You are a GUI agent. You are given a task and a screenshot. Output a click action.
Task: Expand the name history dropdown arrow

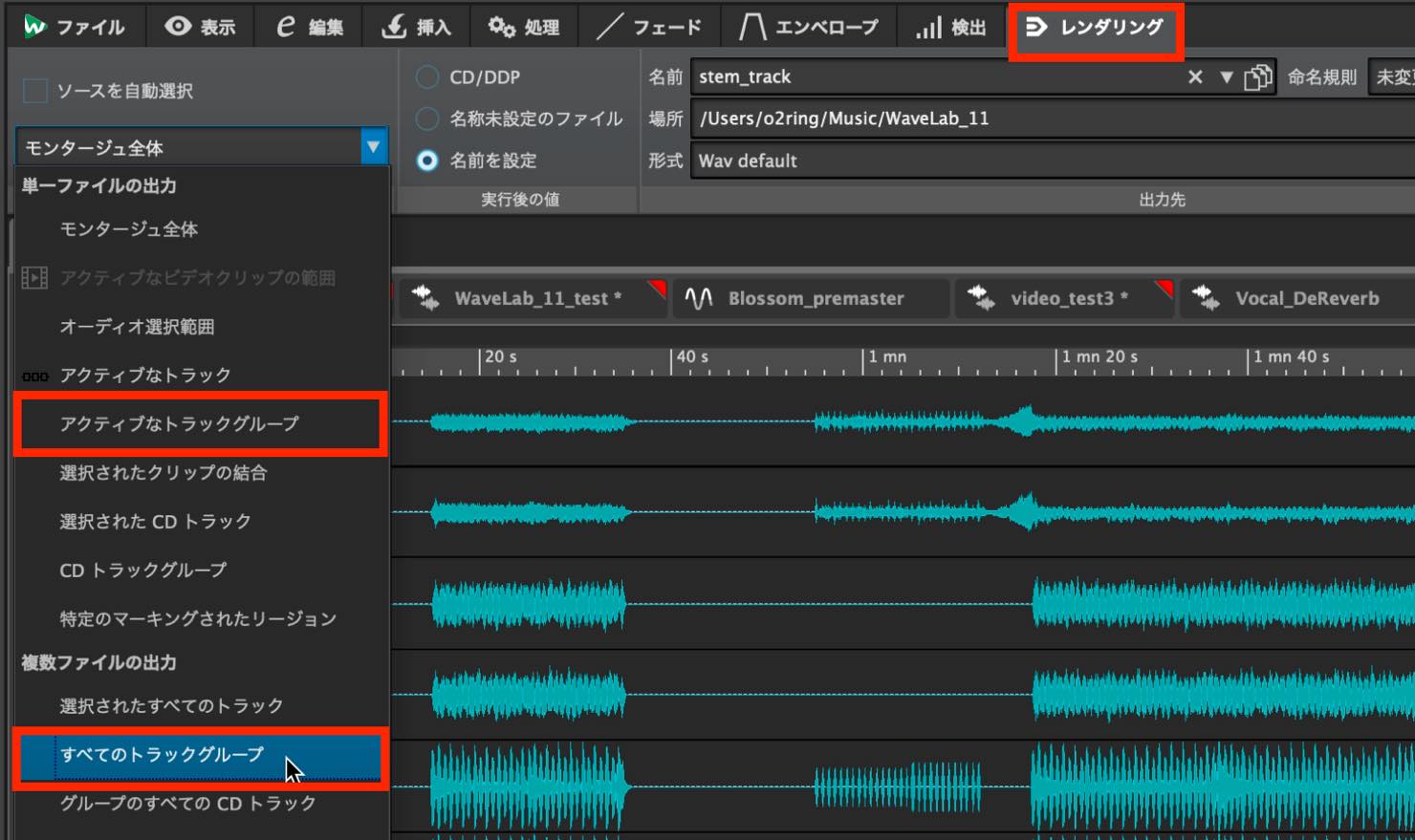[1227, 77]
